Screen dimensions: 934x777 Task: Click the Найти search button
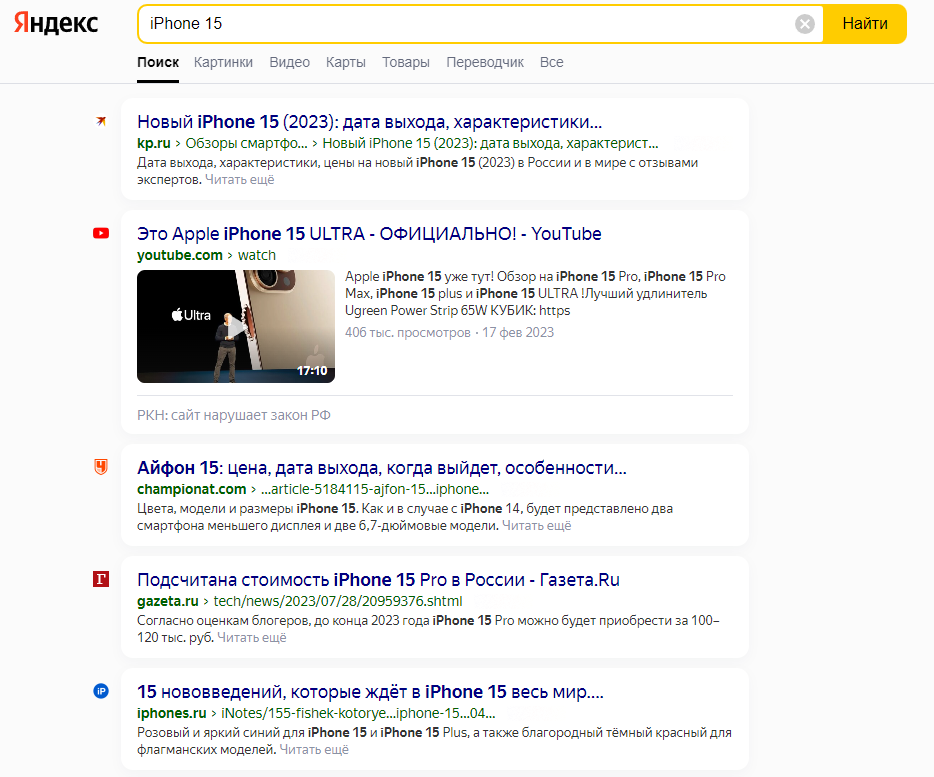click(x=865, y=24)
